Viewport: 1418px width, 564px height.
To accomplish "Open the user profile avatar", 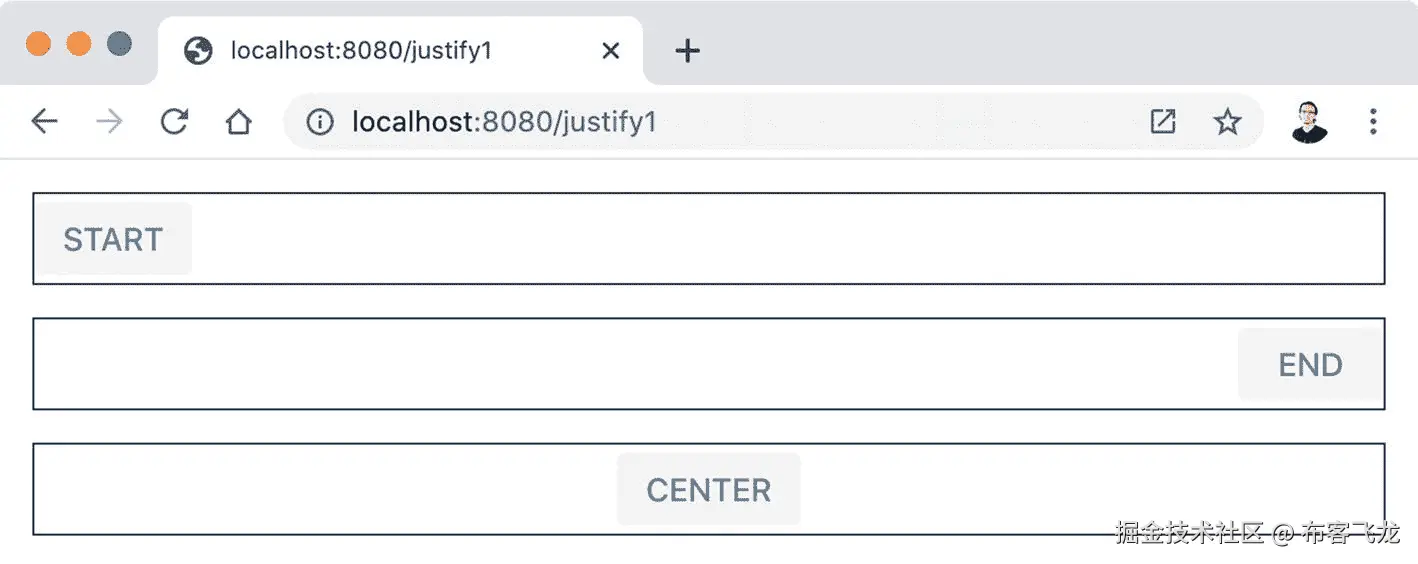I will pos(1309,122).
